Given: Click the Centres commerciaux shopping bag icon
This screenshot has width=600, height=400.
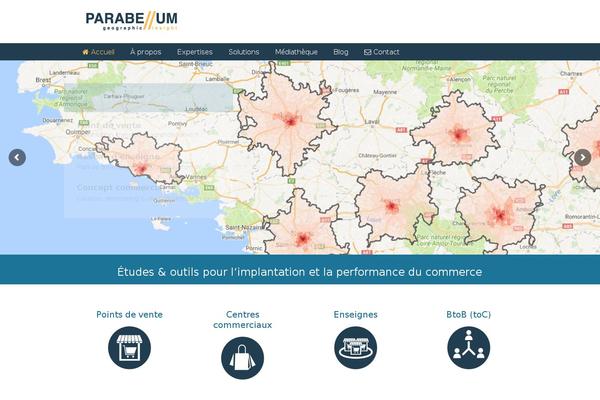Looking at the screenshot, I should tap(243, 358).
